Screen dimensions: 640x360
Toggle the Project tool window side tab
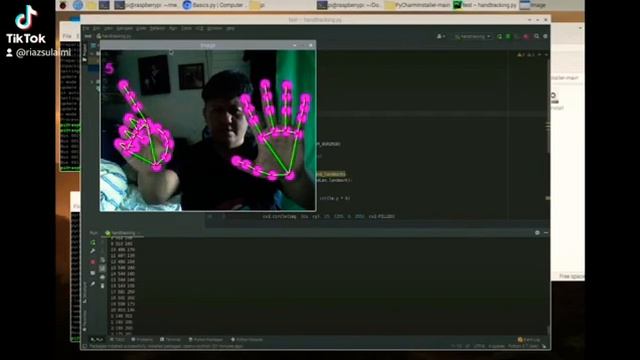[85, 52]
